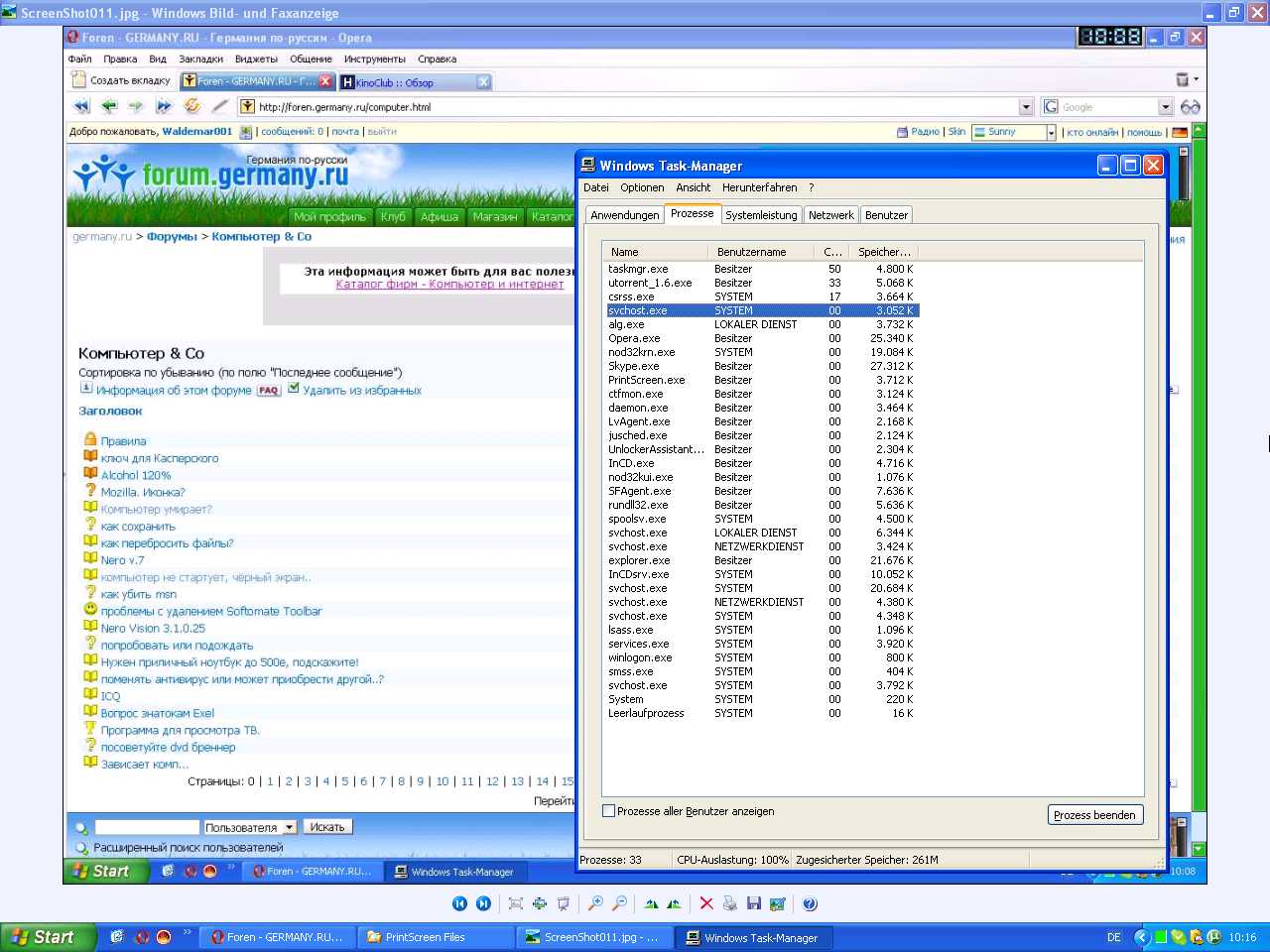Show image at actual size in viewer
The image size is (1270, 952).
(539, 903)
